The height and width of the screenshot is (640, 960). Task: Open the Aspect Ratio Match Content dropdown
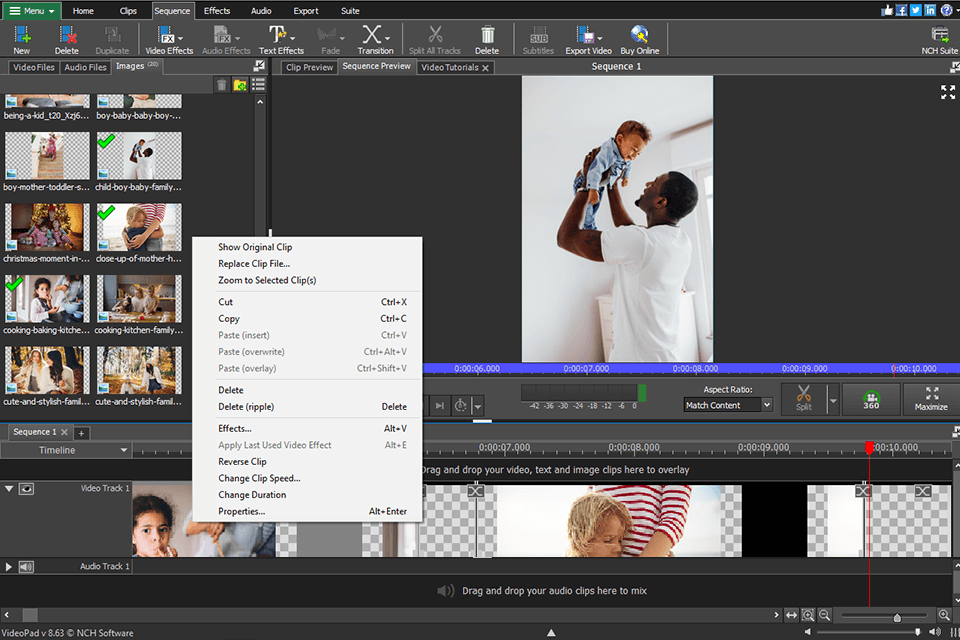[727, 404]
